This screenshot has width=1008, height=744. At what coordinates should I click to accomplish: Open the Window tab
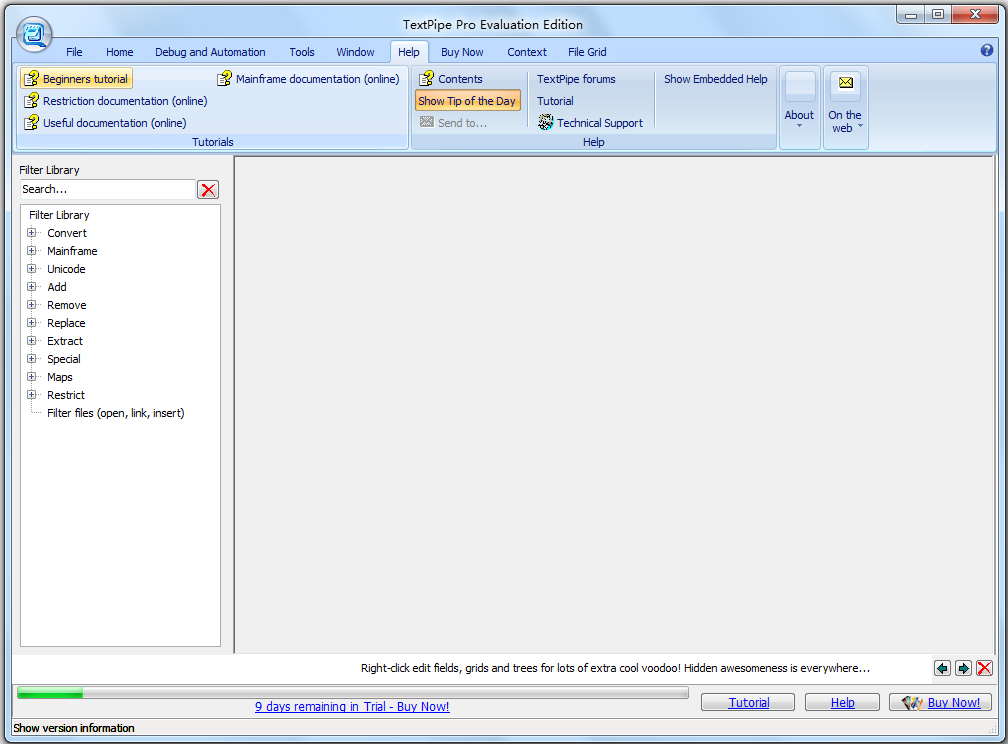355,52
